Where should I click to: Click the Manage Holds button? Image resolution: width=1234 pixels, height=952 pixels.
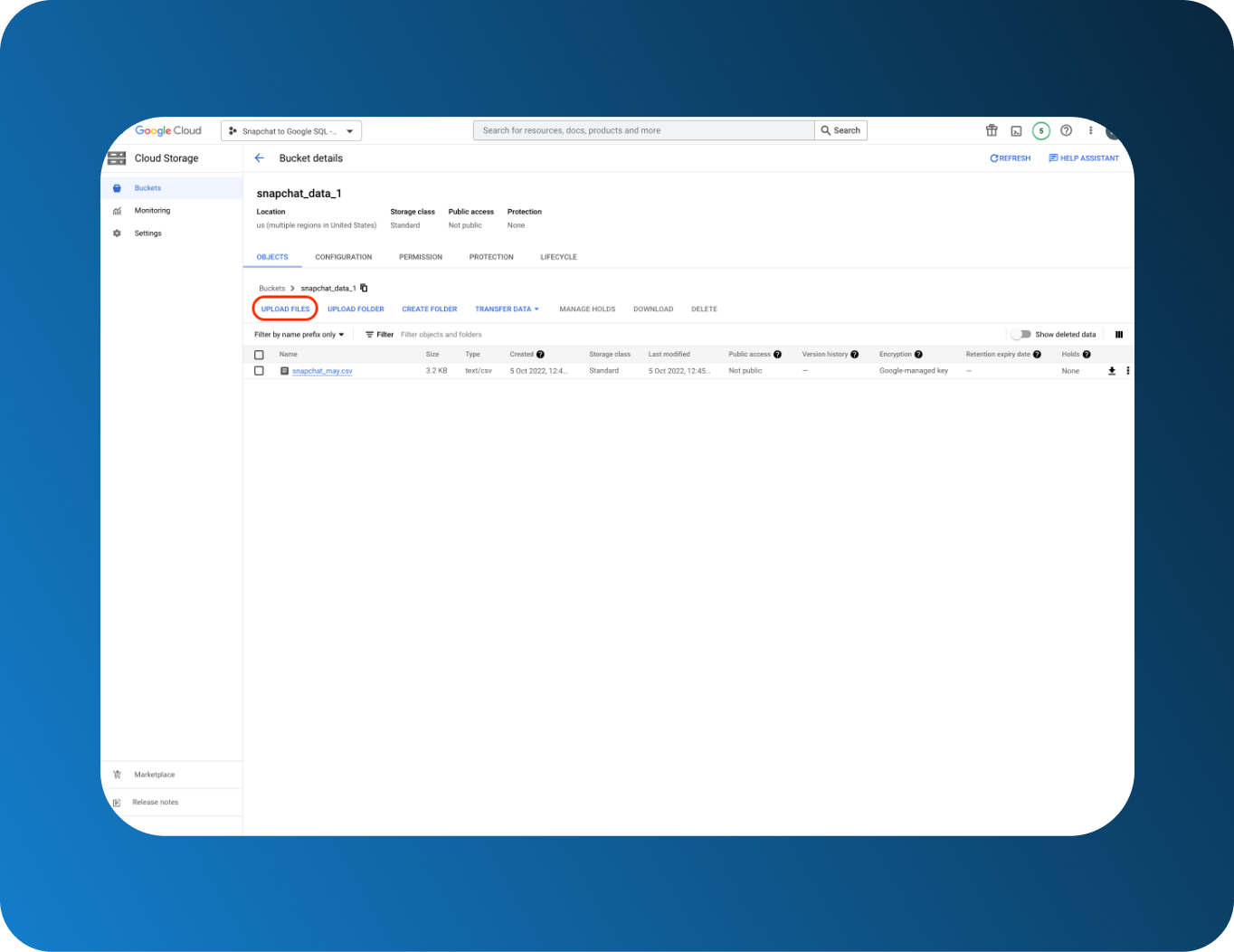pos(587,309)
